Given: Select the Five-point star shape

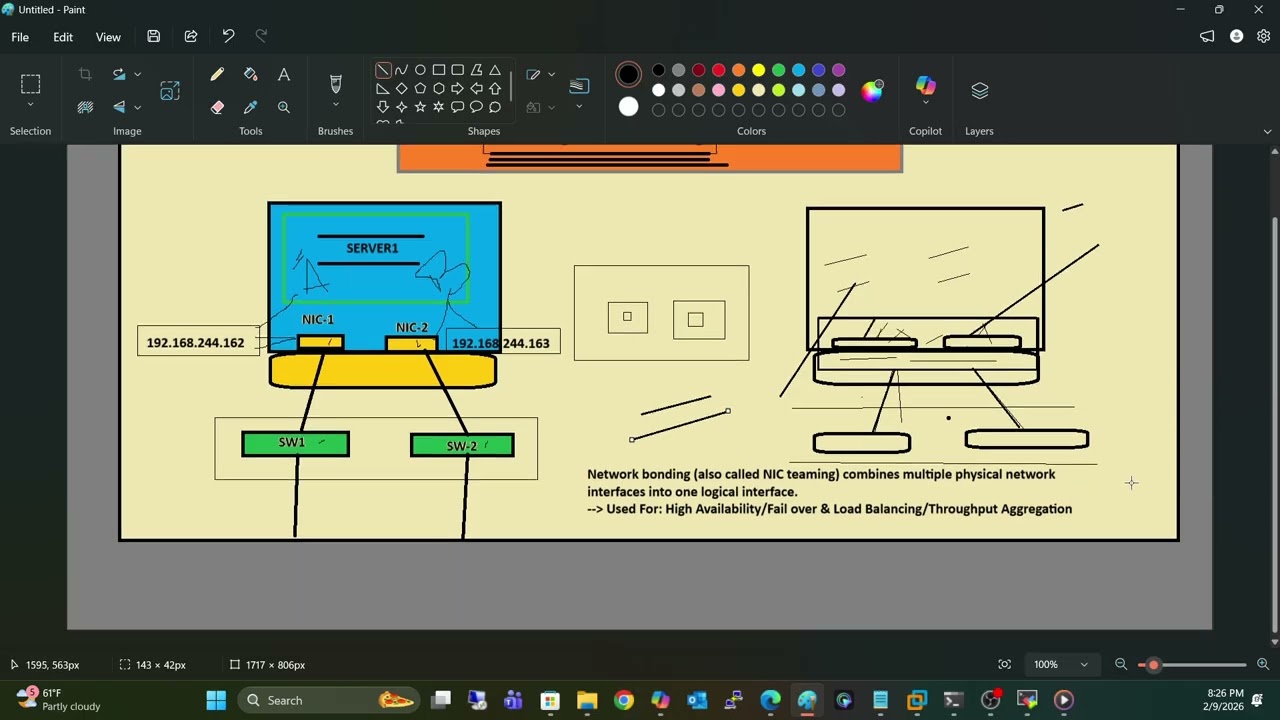Looking at the screenshot, I should (420, 106).
